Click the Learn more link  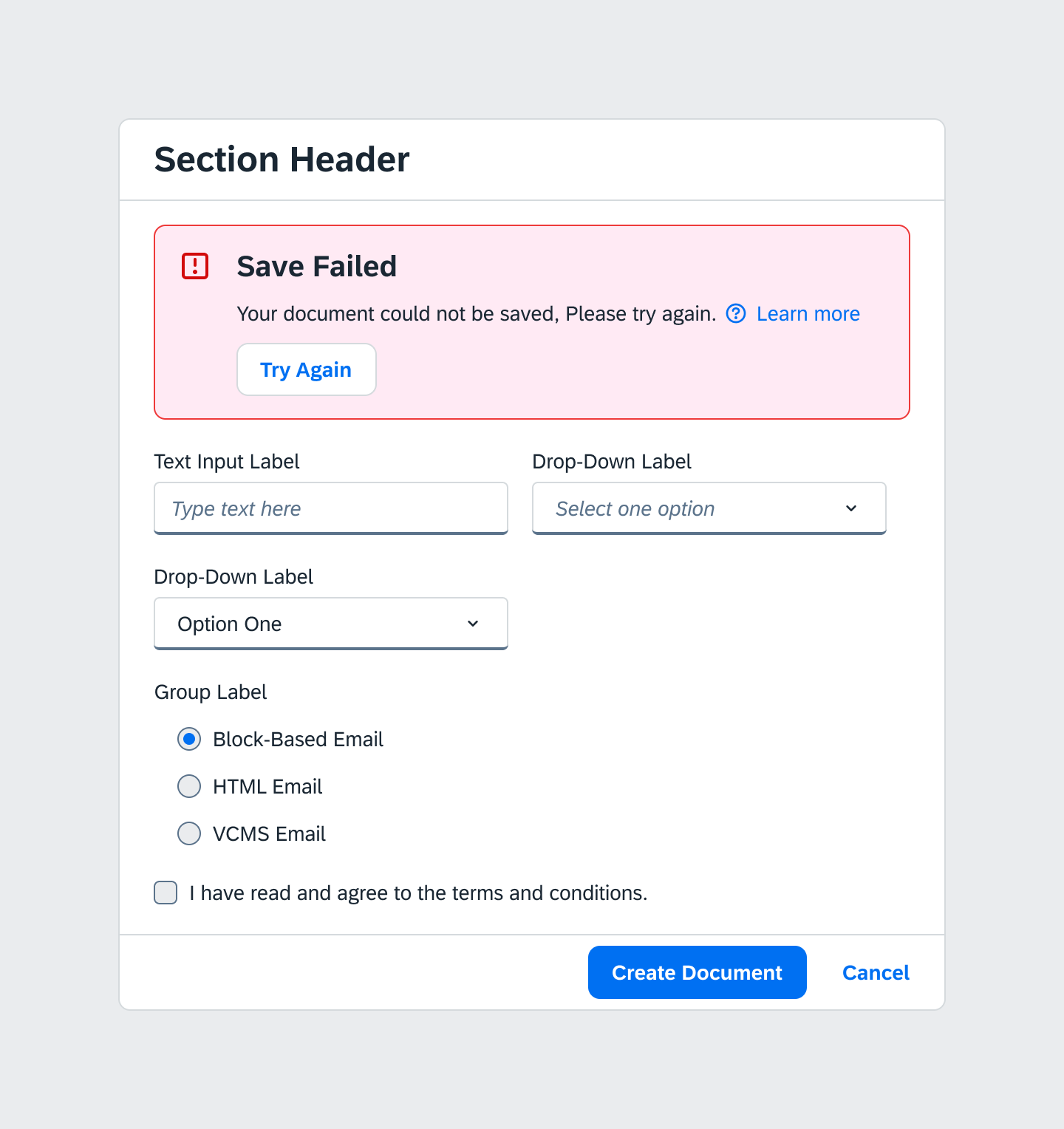click(x=808, y=314)
